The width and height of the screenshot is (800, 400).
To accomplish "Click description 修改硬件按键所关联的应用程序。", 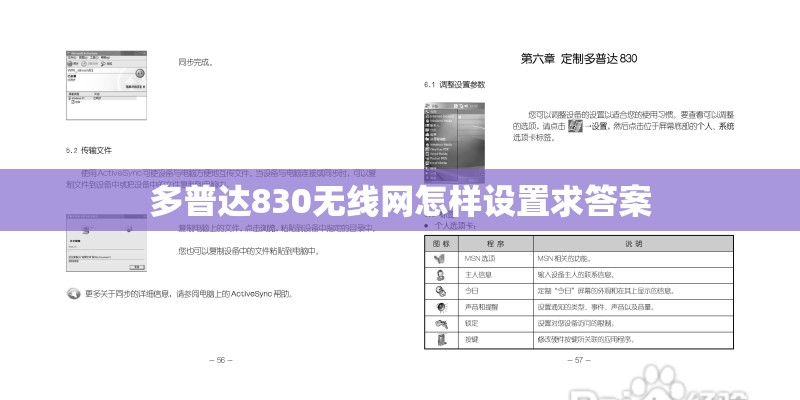I will coord(586,339).
